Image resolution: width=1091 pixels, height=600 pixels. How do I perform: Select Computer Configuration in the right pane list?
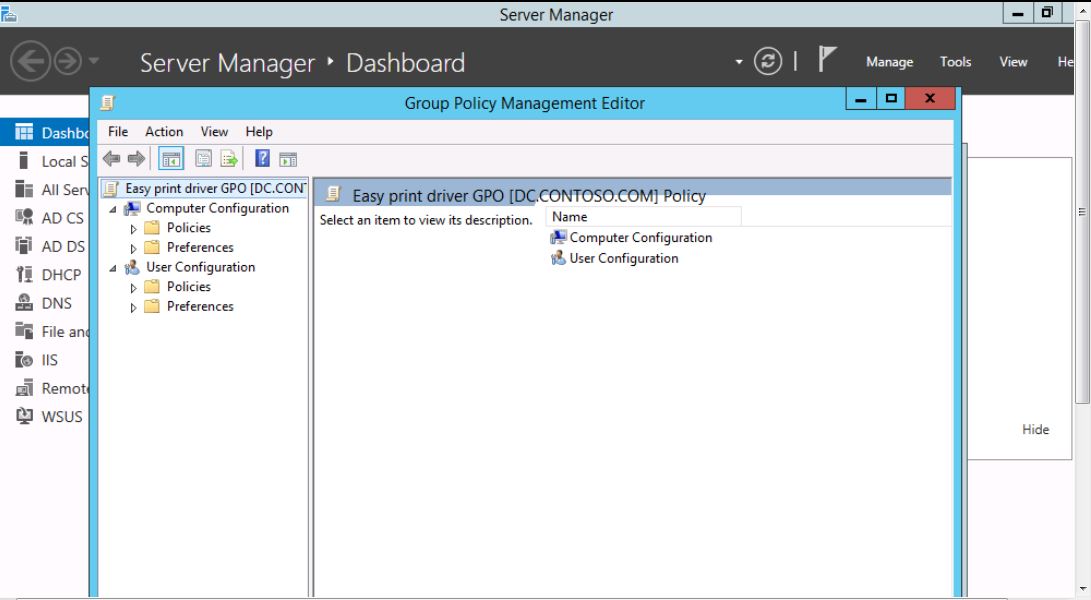[x=640, y=238]
